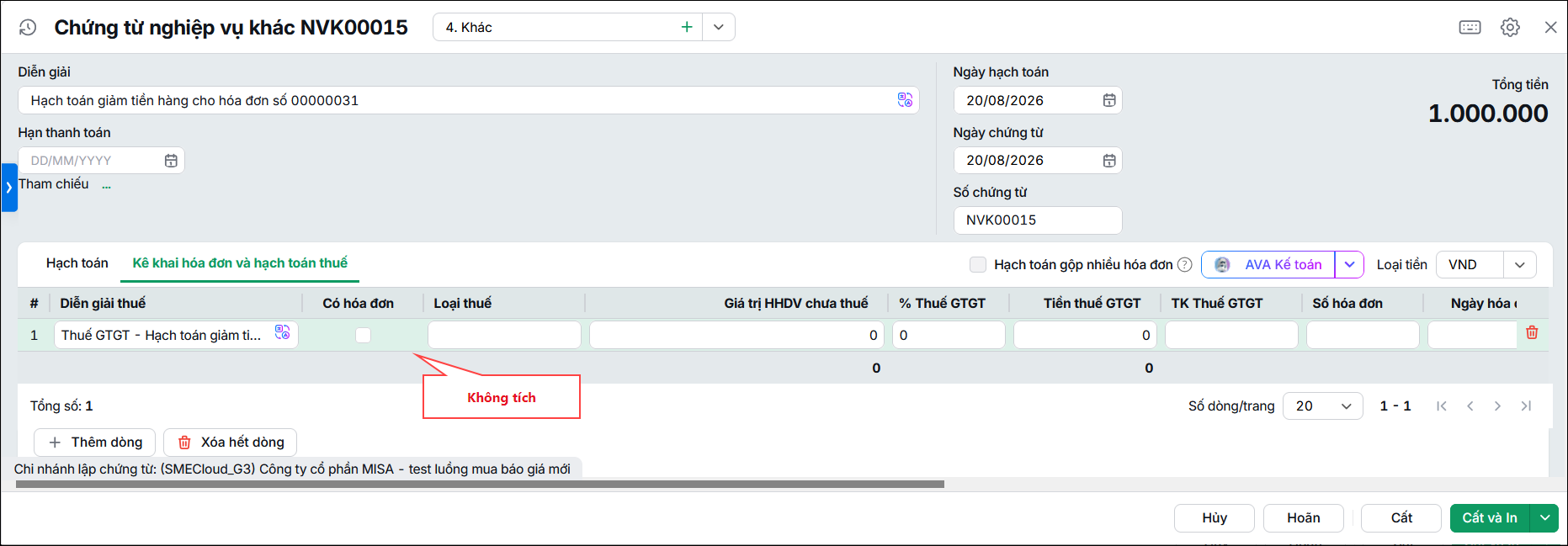Tick the Có hóa đơn checkbox in row 1

pyautogui.click(x=363, y=335)
